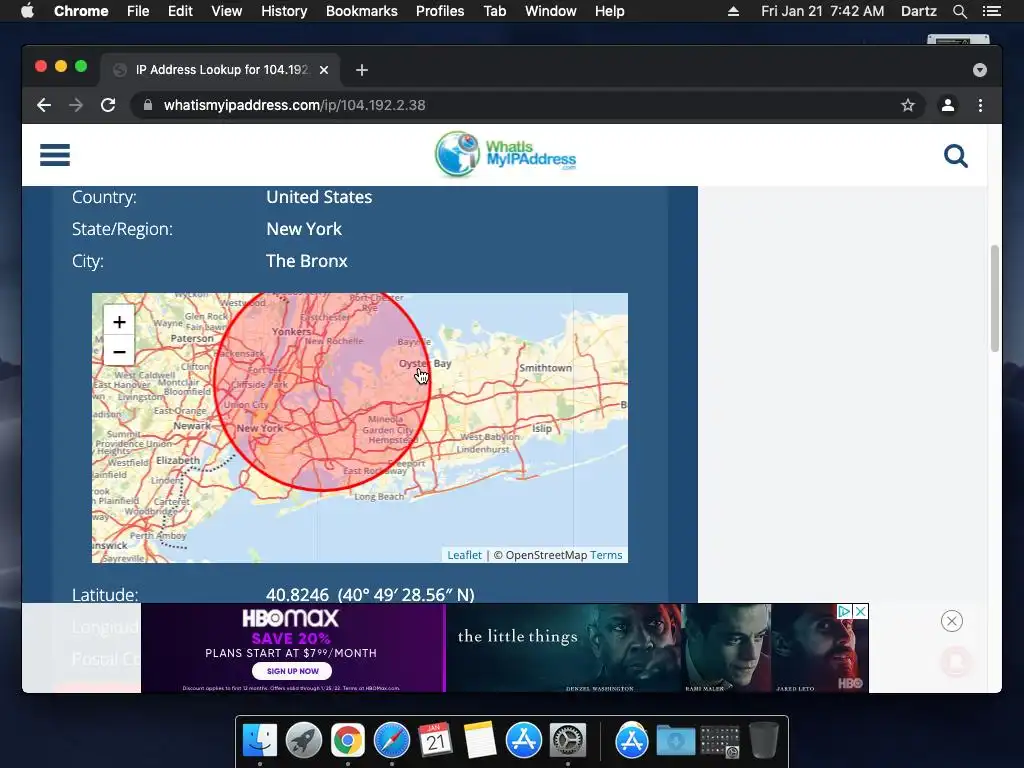Click Spotlight search in menu bar
Image resolution: width=1024 pixels, height=768 pixels.
tap(959, 11)
